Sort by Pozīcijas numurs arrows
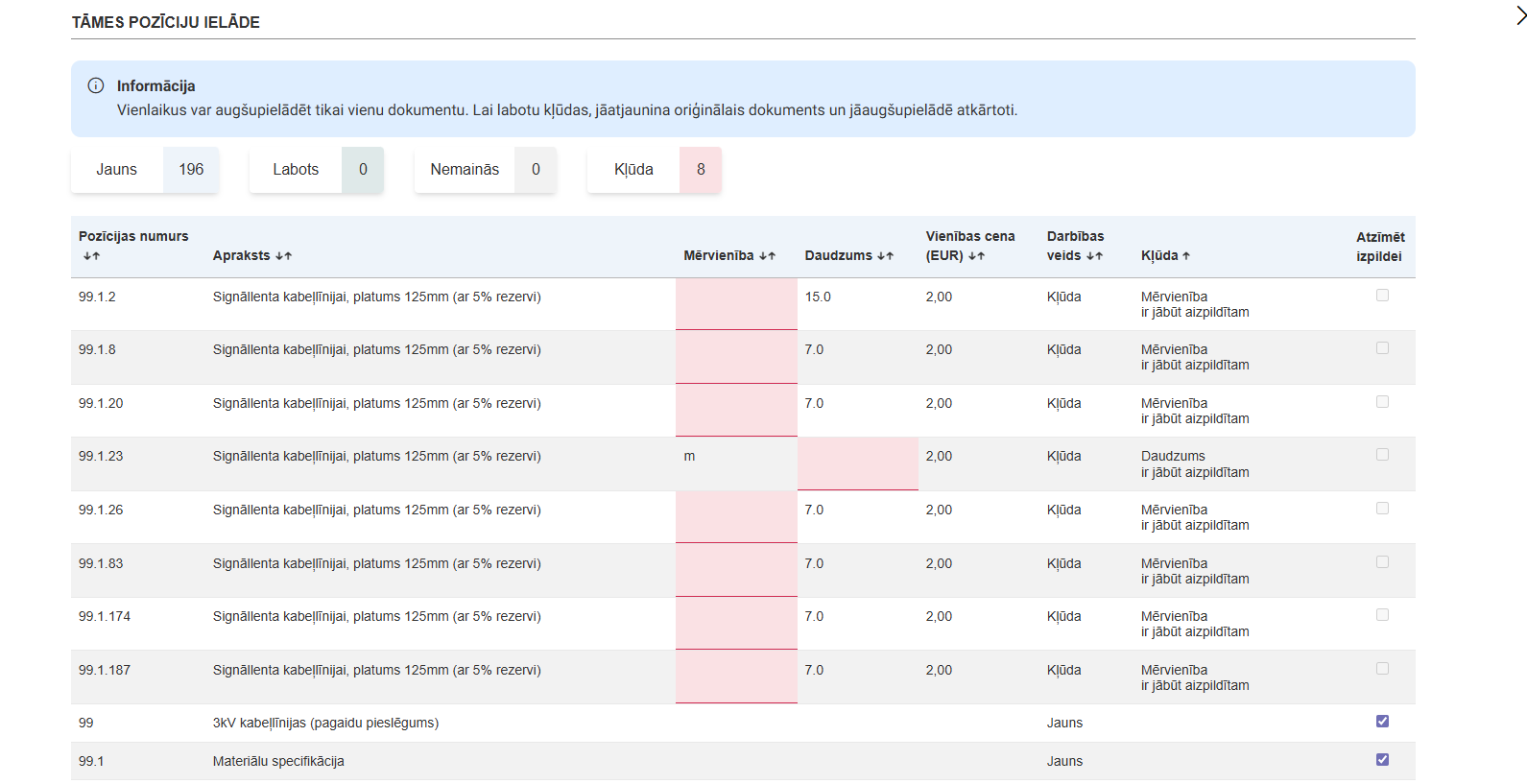This screenshot has height=784, width=1527. click(x=92, y=256)
